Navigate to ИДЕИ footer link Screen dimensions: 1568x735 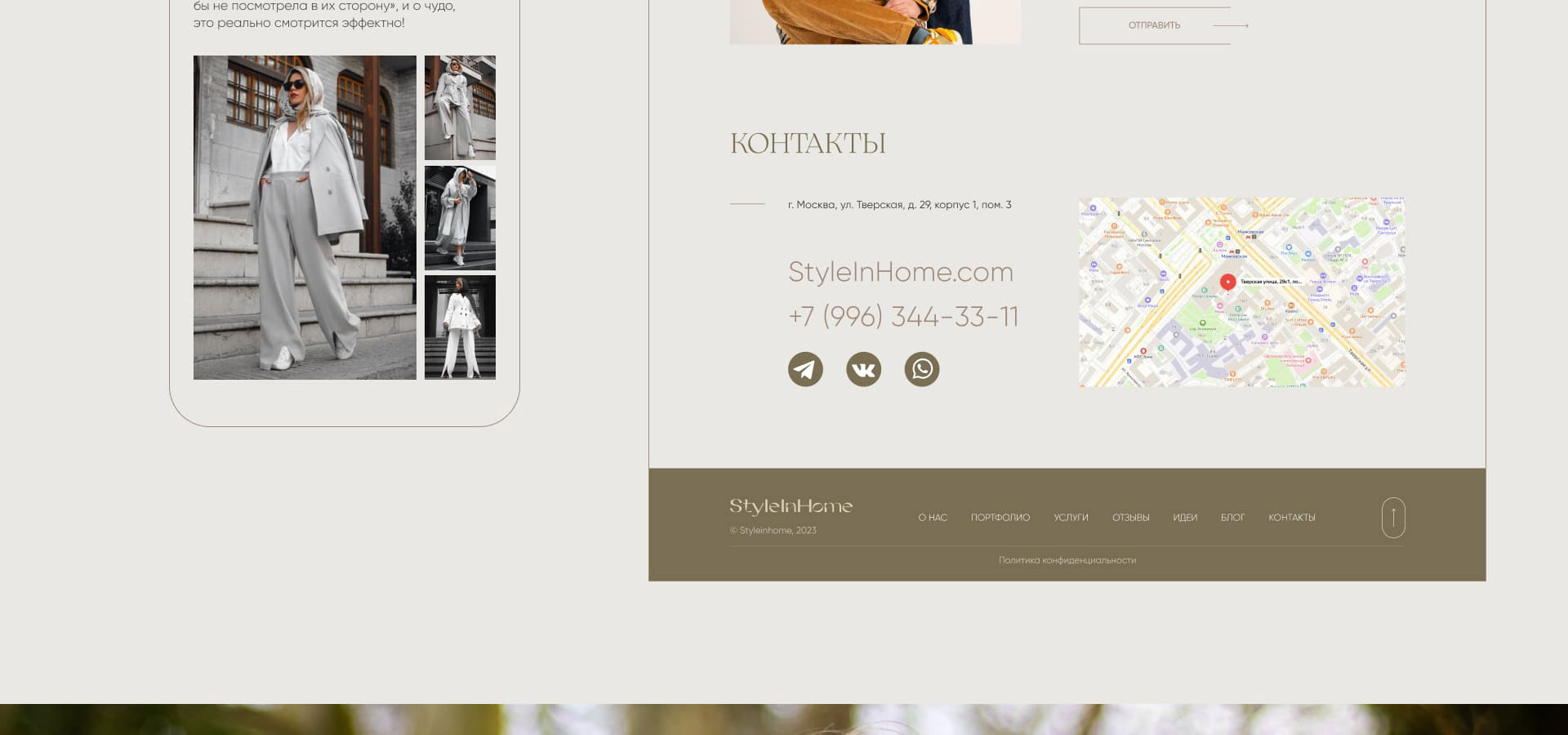(1185, 518)
